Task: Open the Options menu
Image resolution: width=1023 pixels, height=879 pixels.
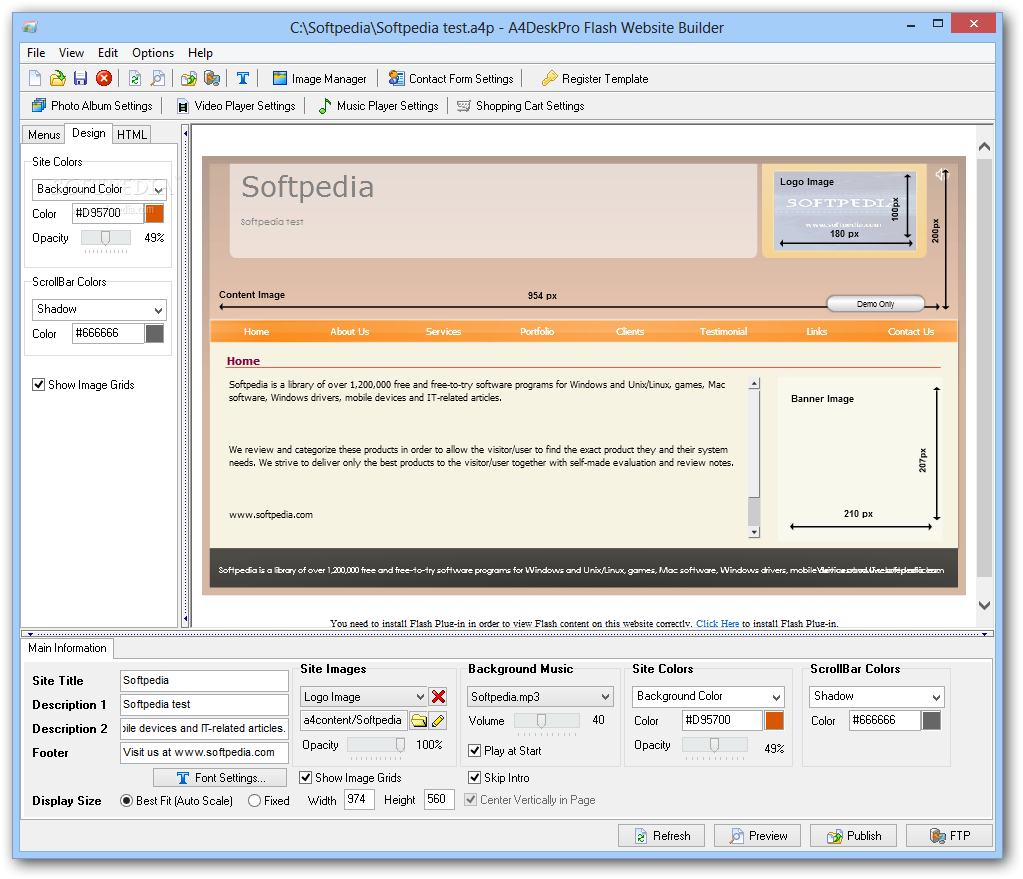Action: (153, 53)
